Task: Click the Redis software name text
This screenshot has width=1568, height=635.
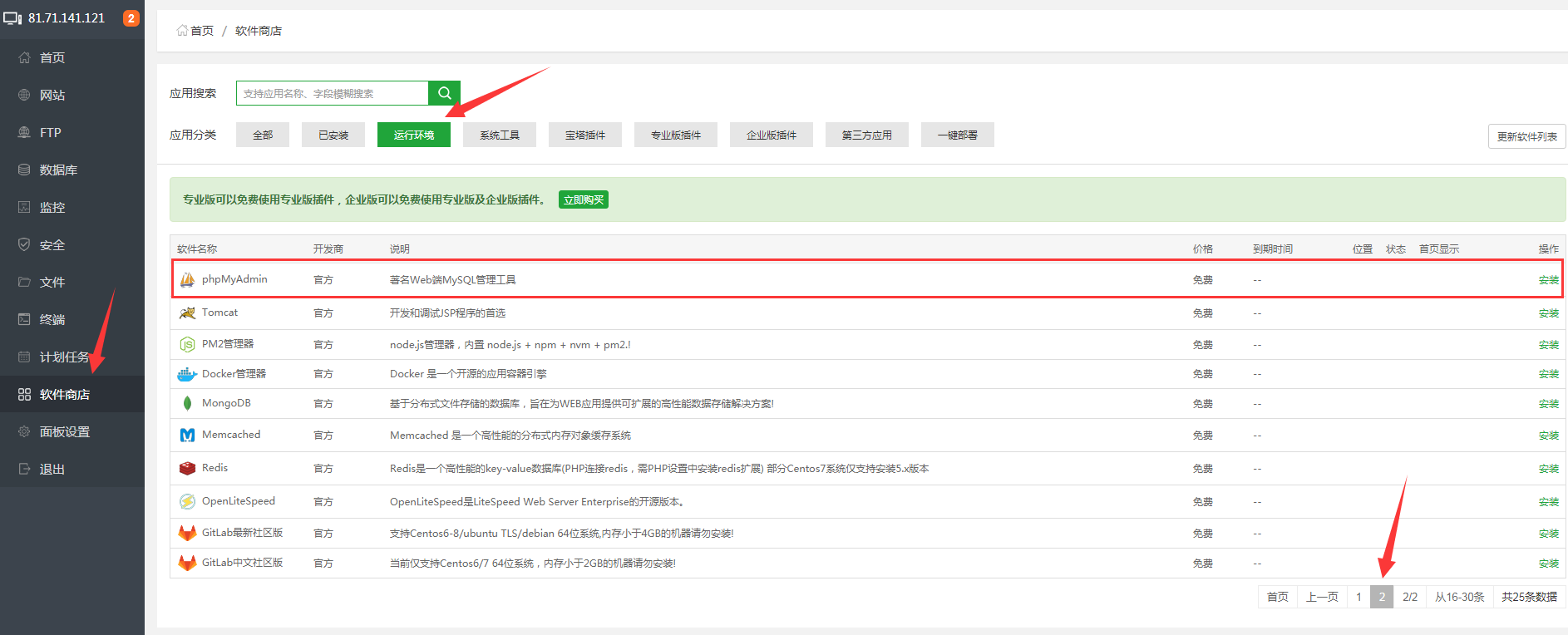Action: click(x=214, y=468)
